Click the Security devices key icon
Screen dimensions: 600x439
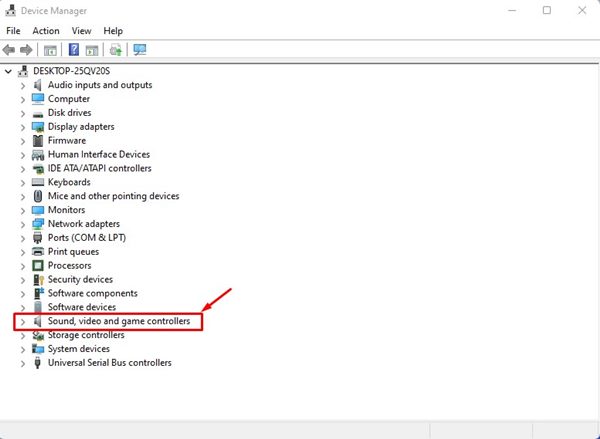click(x=39, y=279)
